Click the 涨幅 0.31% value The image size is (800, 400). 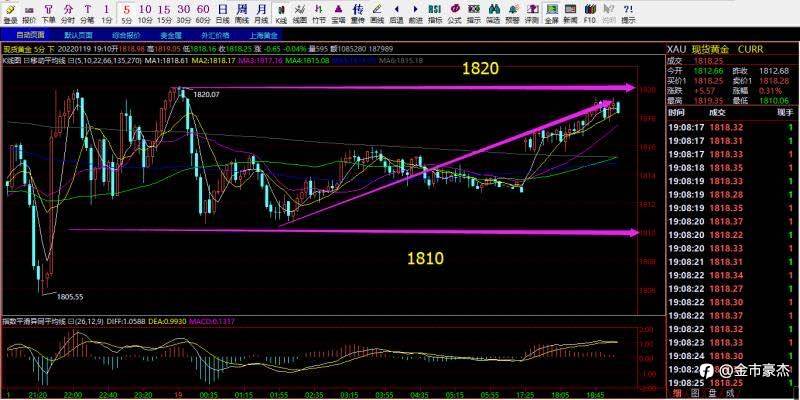point(770,90)
